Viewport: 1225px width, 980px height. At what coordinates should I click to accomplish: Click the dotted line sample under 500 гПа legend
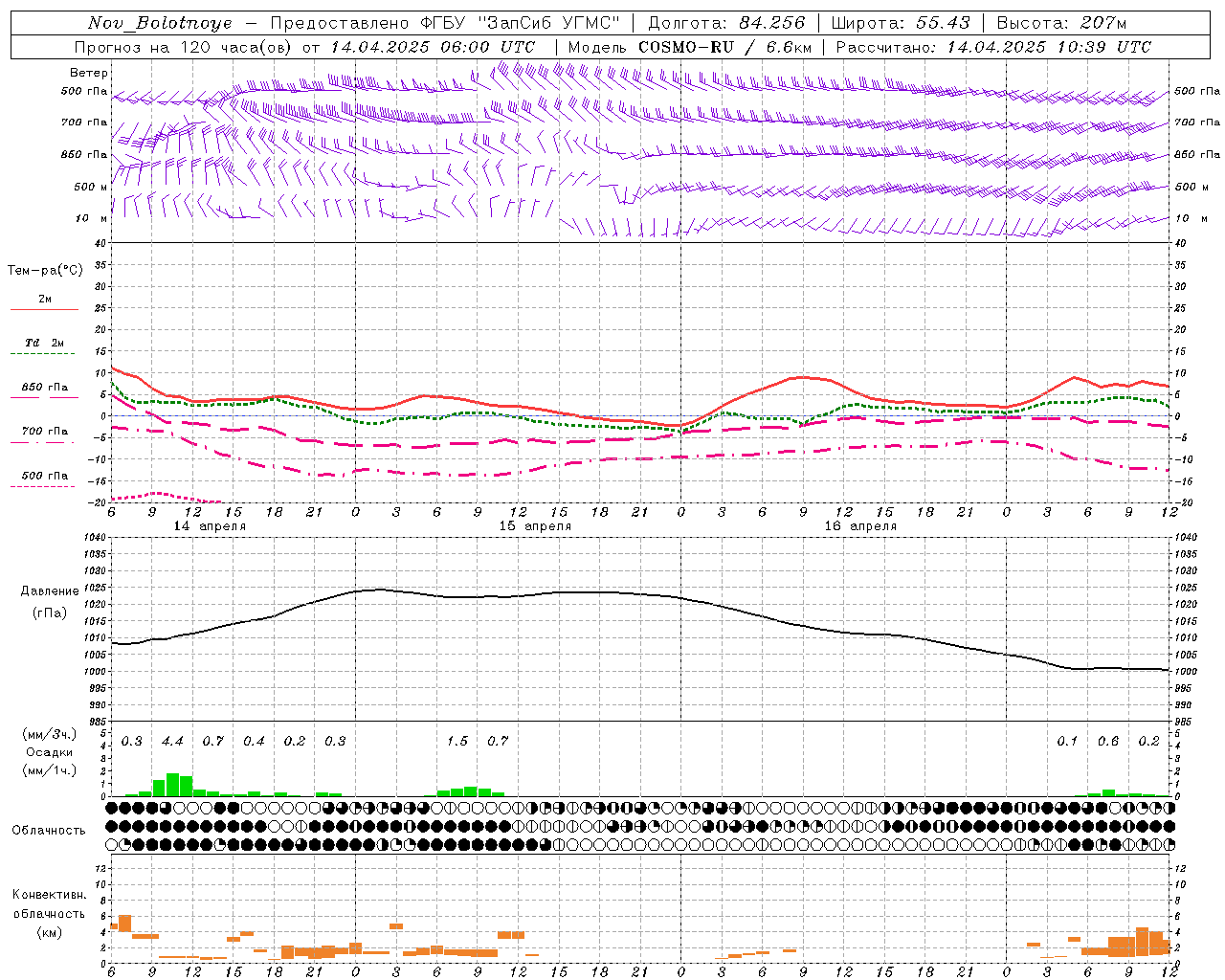pyautogui.click(x=43, y=486)
